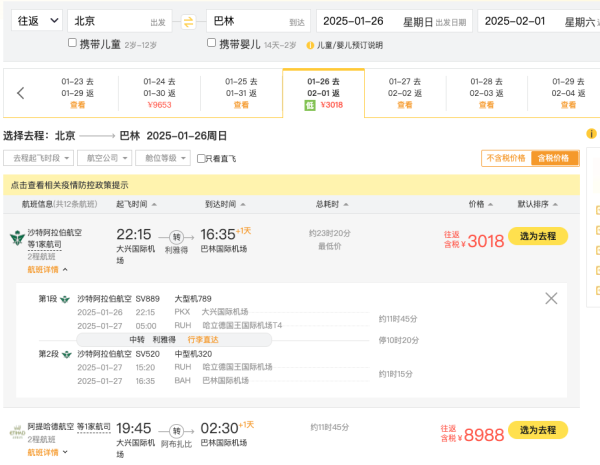The image size is (600, 465).
Task: Edit the 巴林 arrival city field
Action: click(259, 21)
